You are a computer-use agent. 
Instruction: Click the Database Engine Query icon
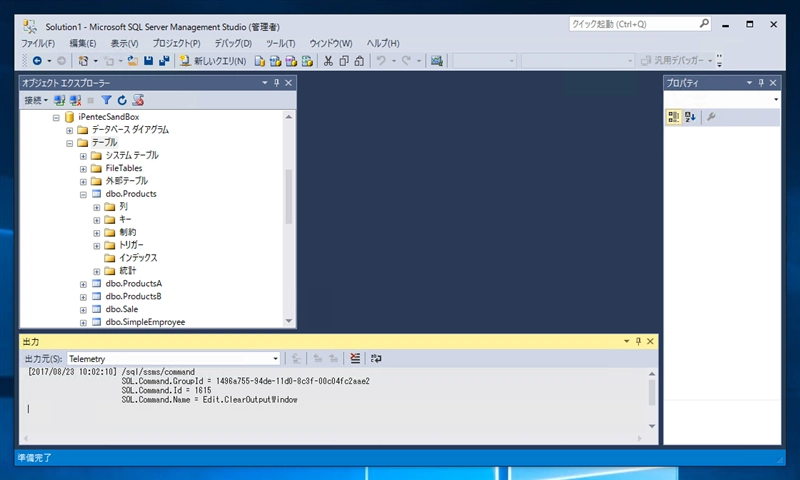click(x=260, y=61)
